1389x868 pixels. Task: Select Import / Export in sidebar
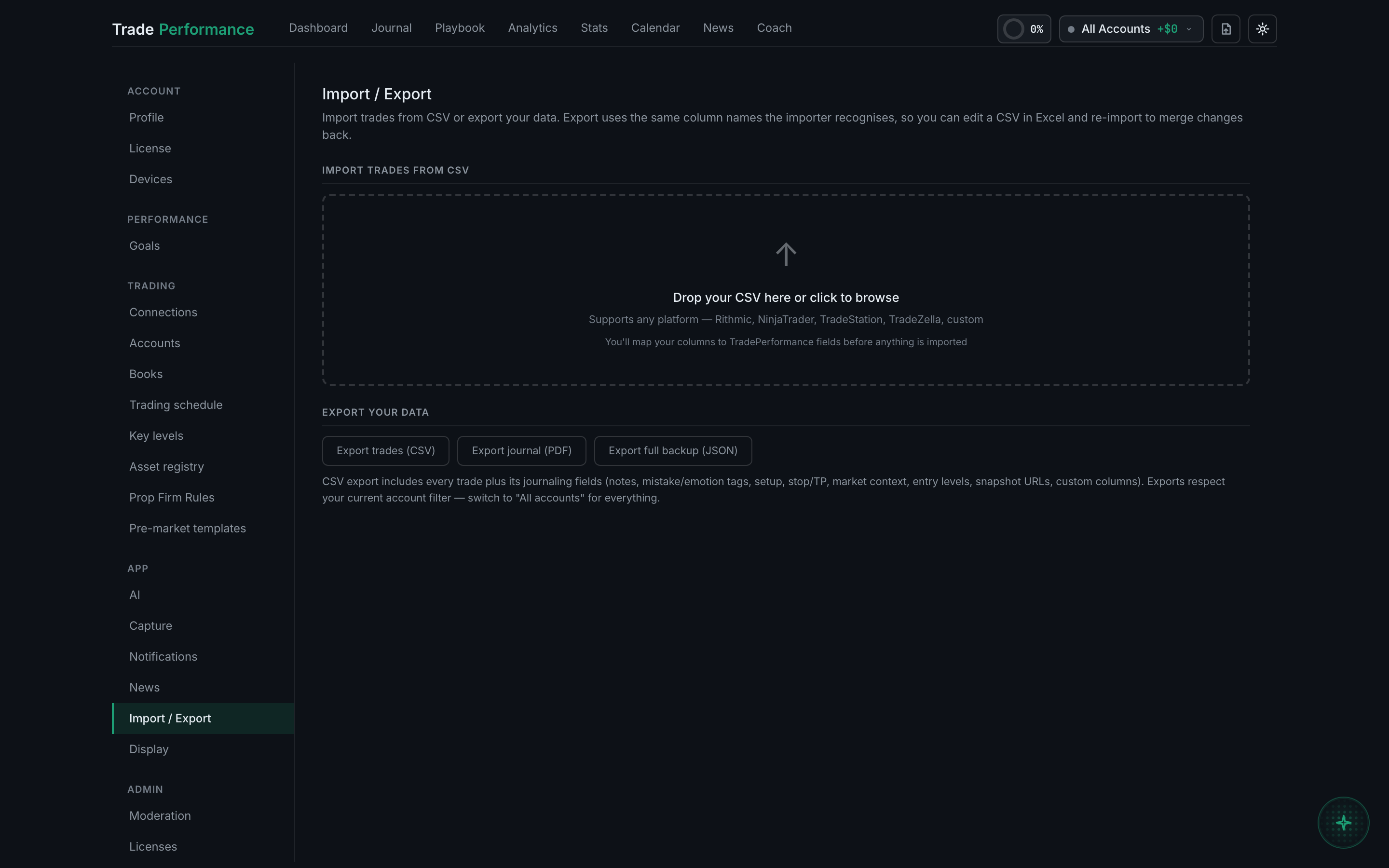(203, 719)
